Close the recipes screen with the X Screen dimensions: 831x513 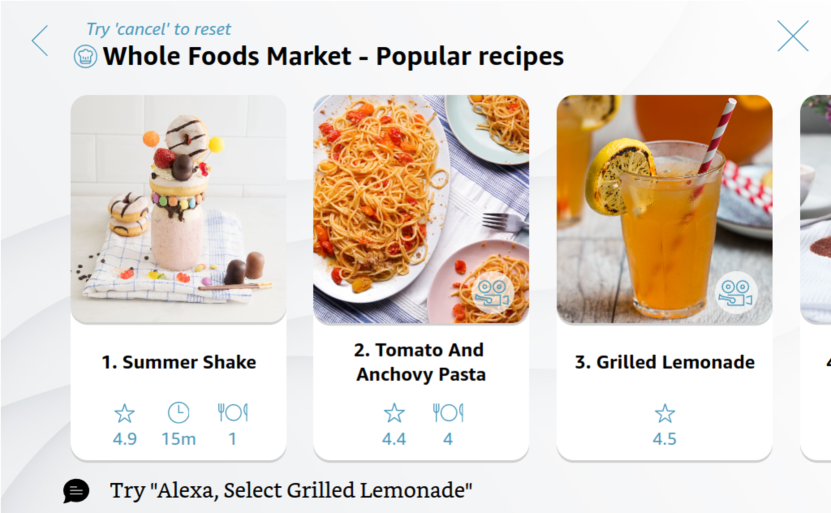click(x=792, y=36)
